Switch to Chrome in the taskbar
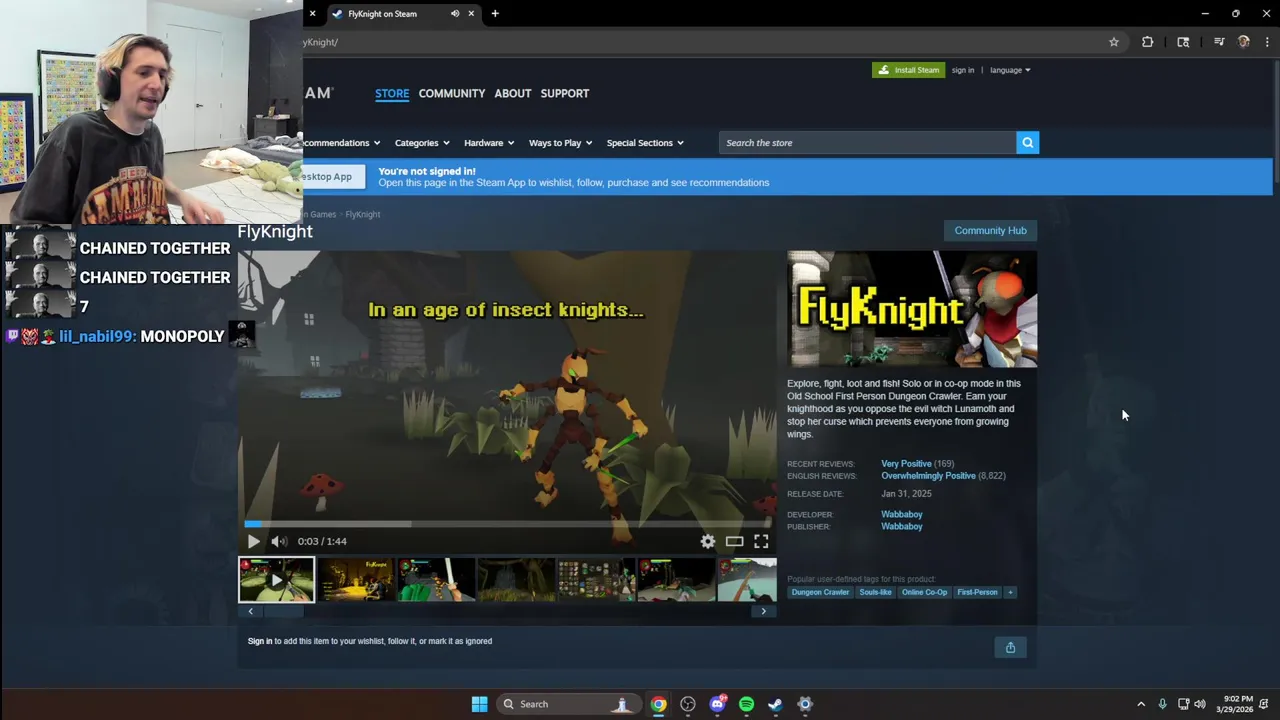 [658, 704]
